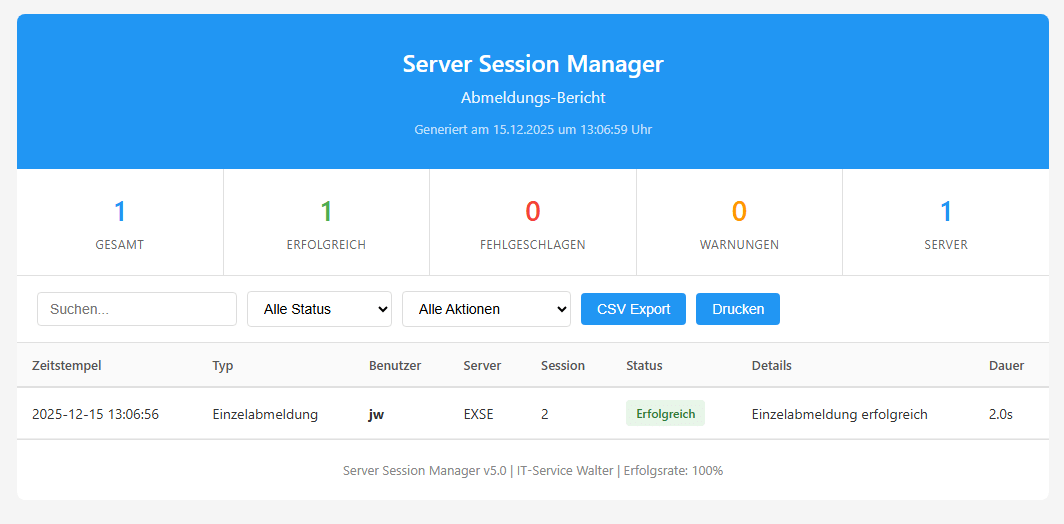Click the Erfolgreich count statistics card
The width and height of the screenshot is (1064, 524).
[326, 223]
